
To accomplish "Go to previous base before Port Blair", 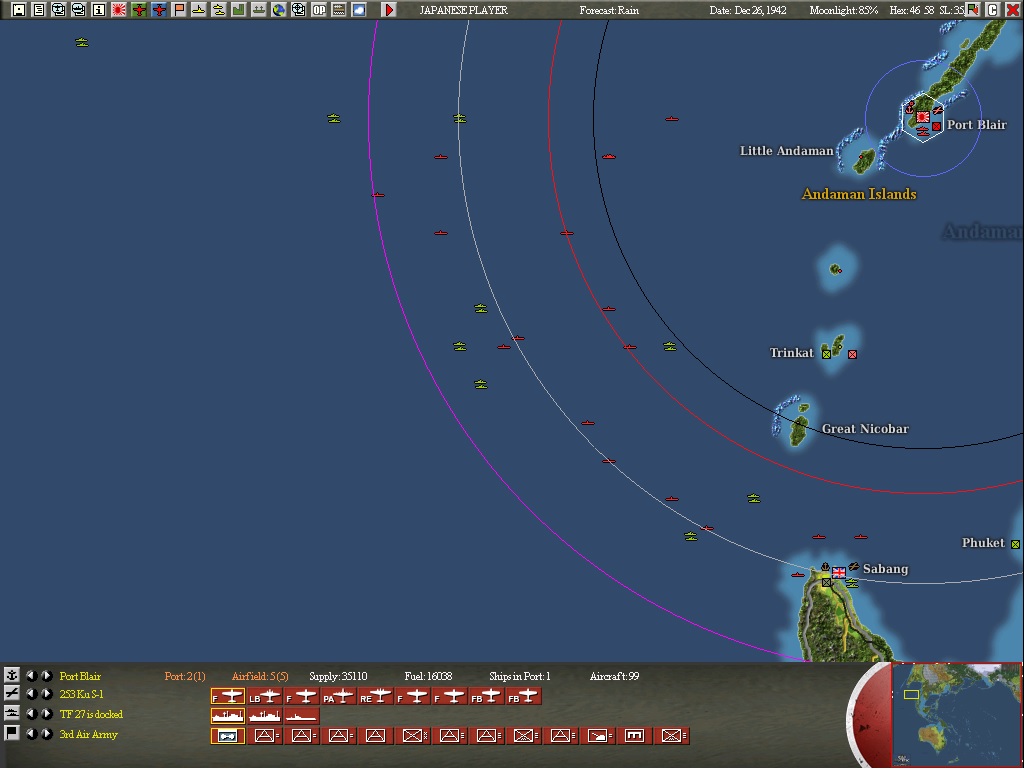I will coord(31,675).
